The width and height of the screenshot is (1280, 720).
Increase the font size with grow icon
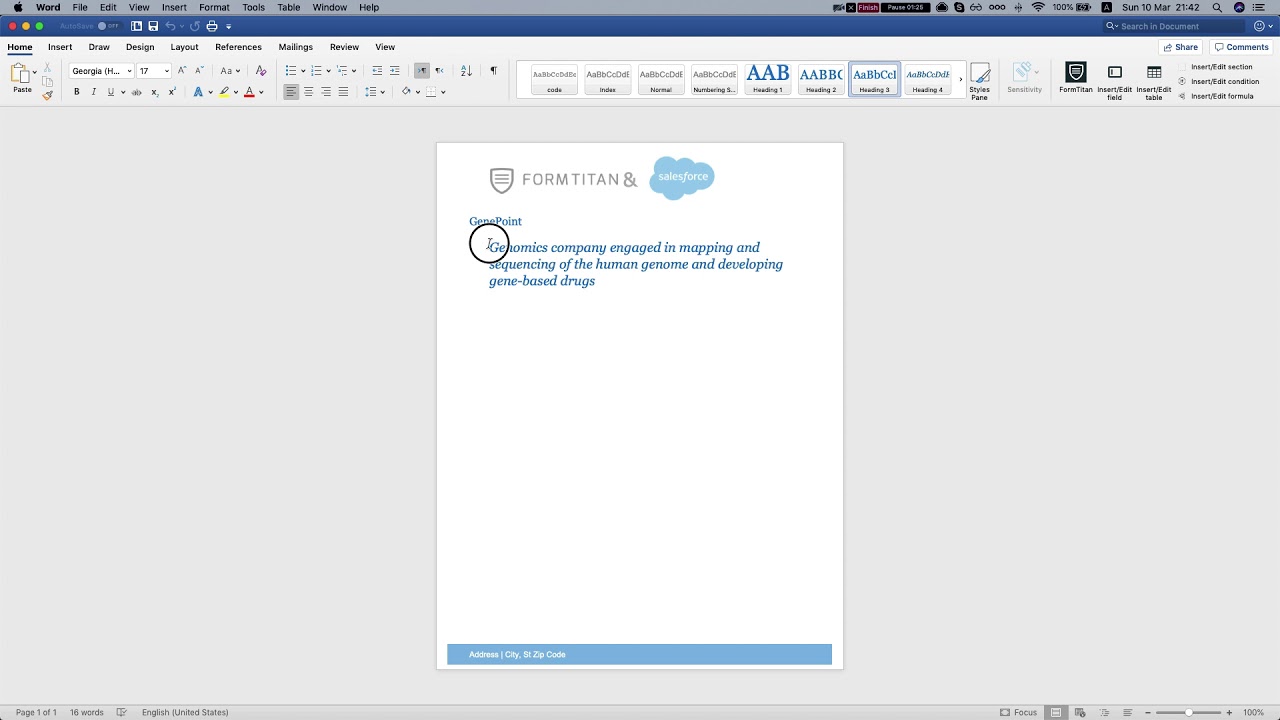pyautogui.click(x=182, y=71)
